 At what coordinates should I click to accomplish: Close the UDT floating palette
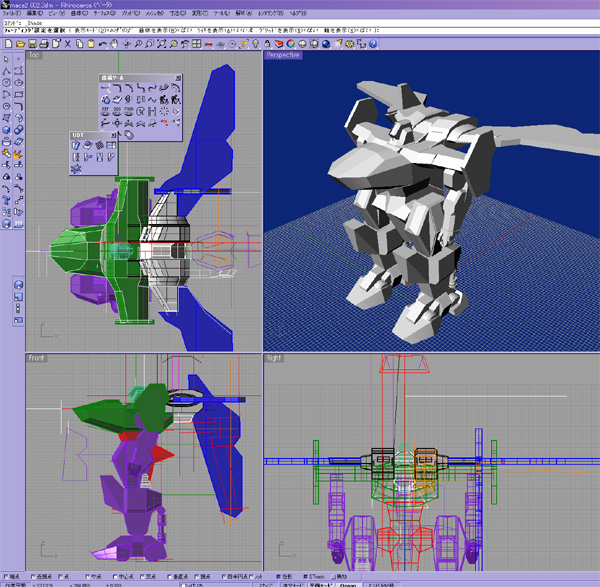(x=114, y=135)
